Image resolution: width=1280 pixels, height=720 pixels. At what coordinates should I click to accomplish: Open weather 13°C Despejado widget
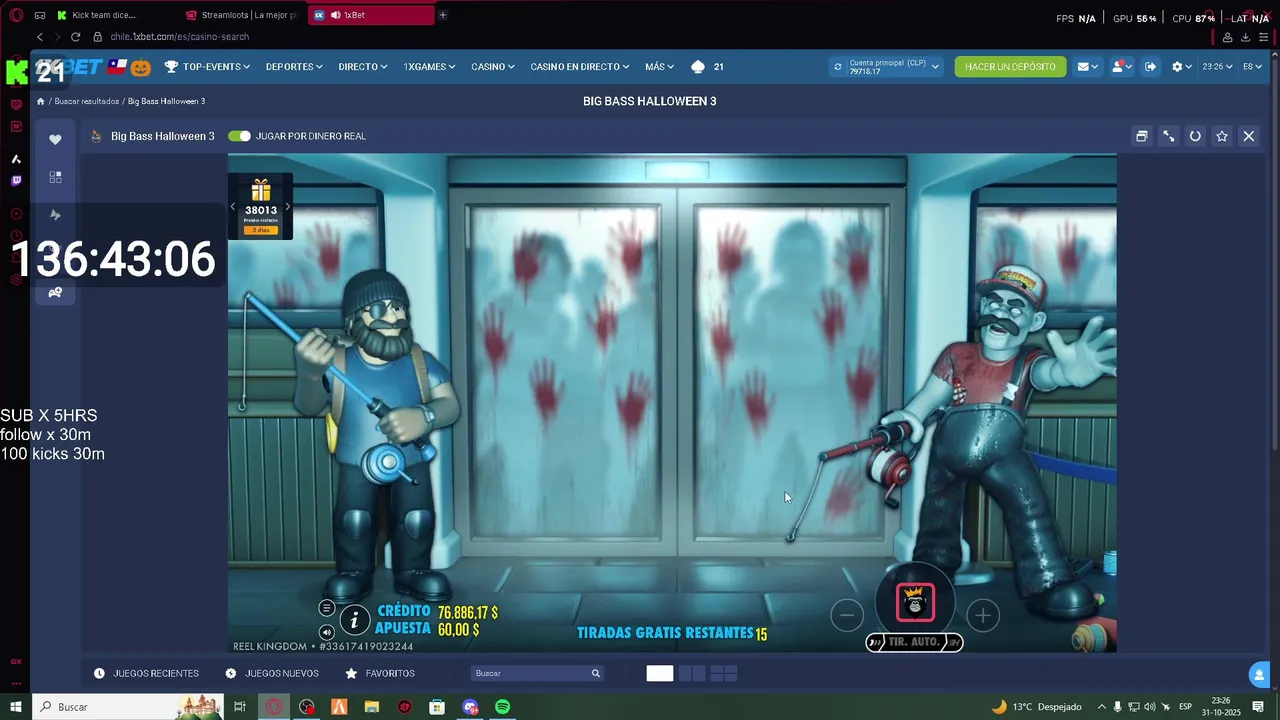[1036, 707]
